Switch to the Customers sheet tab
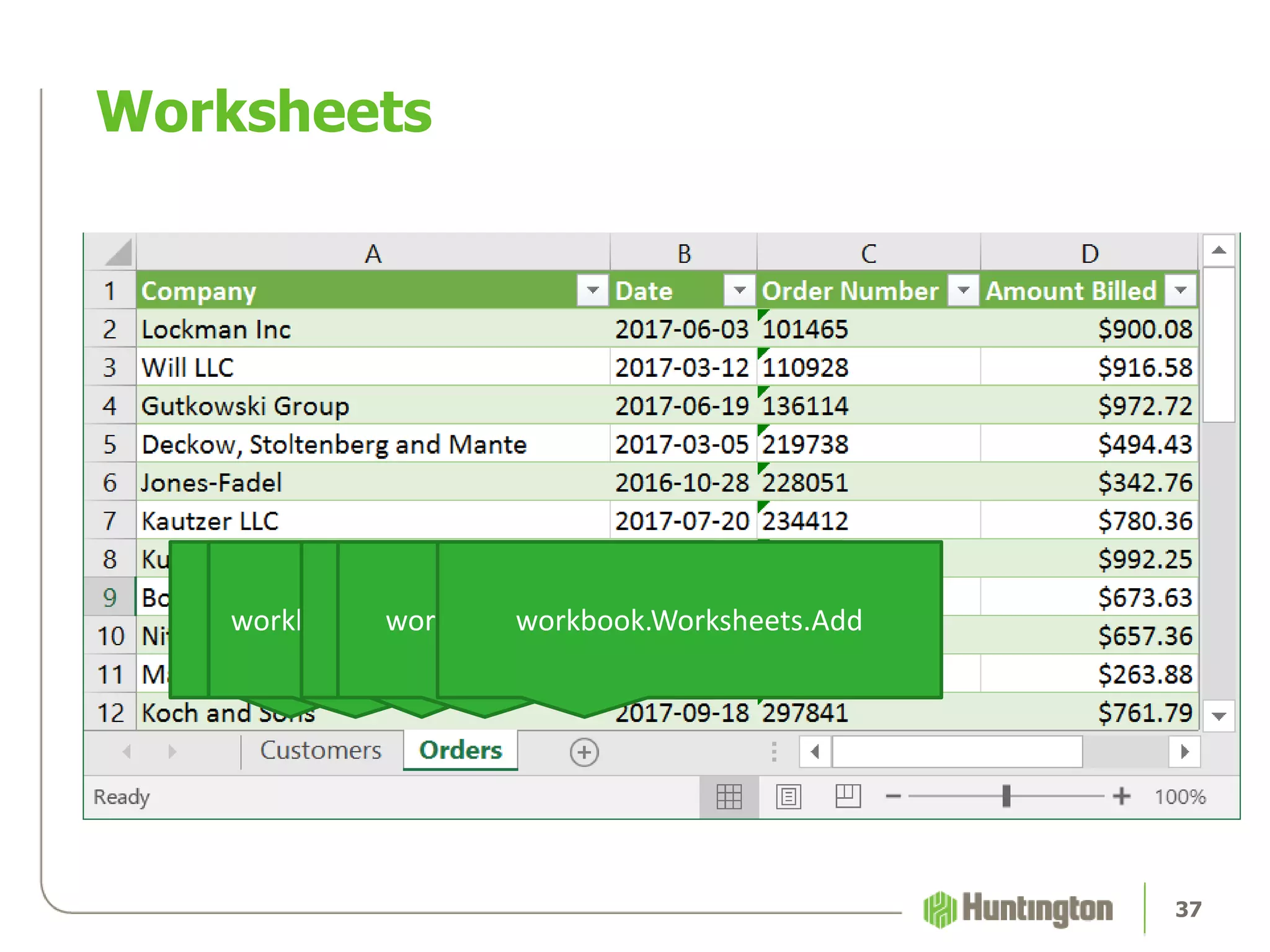 321,751
